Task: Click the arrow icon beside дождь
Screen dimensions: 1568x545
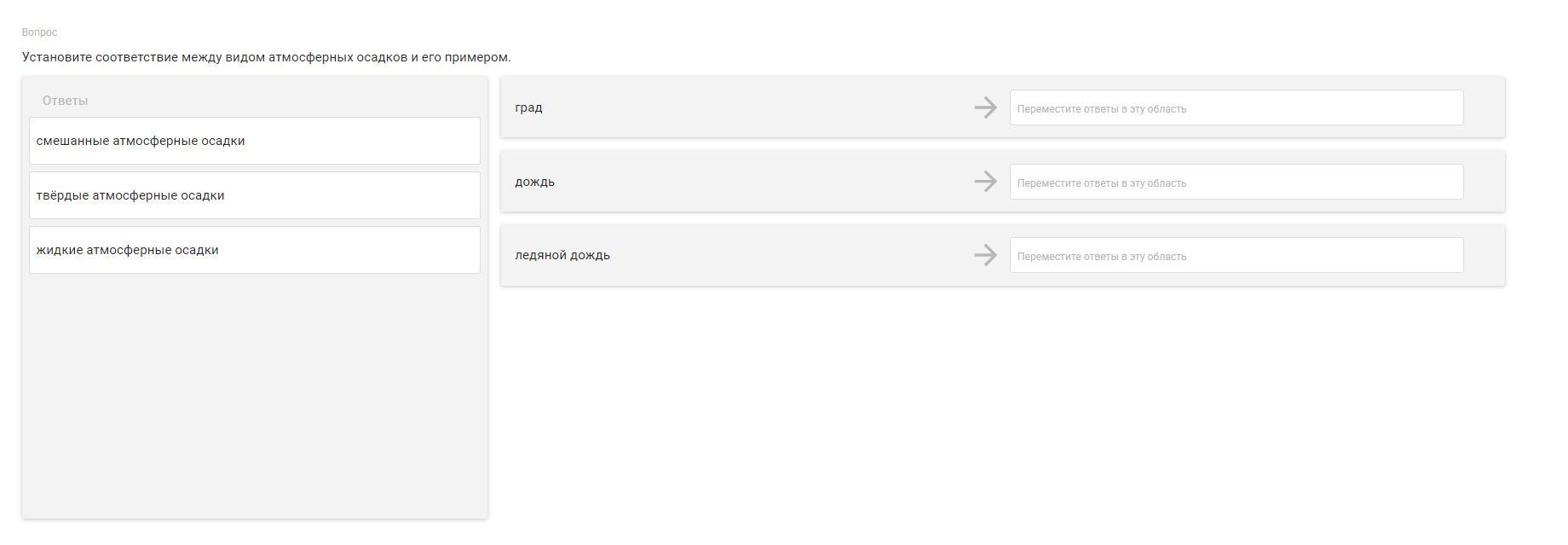Action: [985, 182]
